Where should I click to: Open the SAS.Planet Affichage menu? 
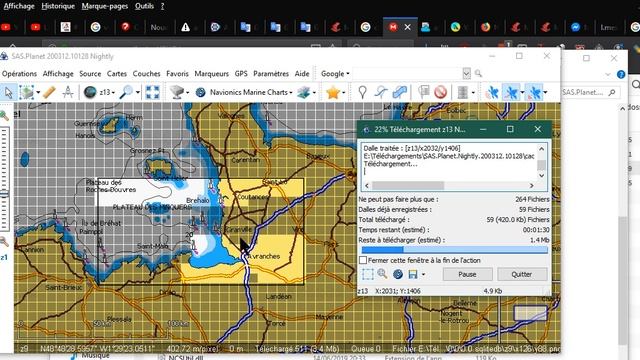[58, 73]
